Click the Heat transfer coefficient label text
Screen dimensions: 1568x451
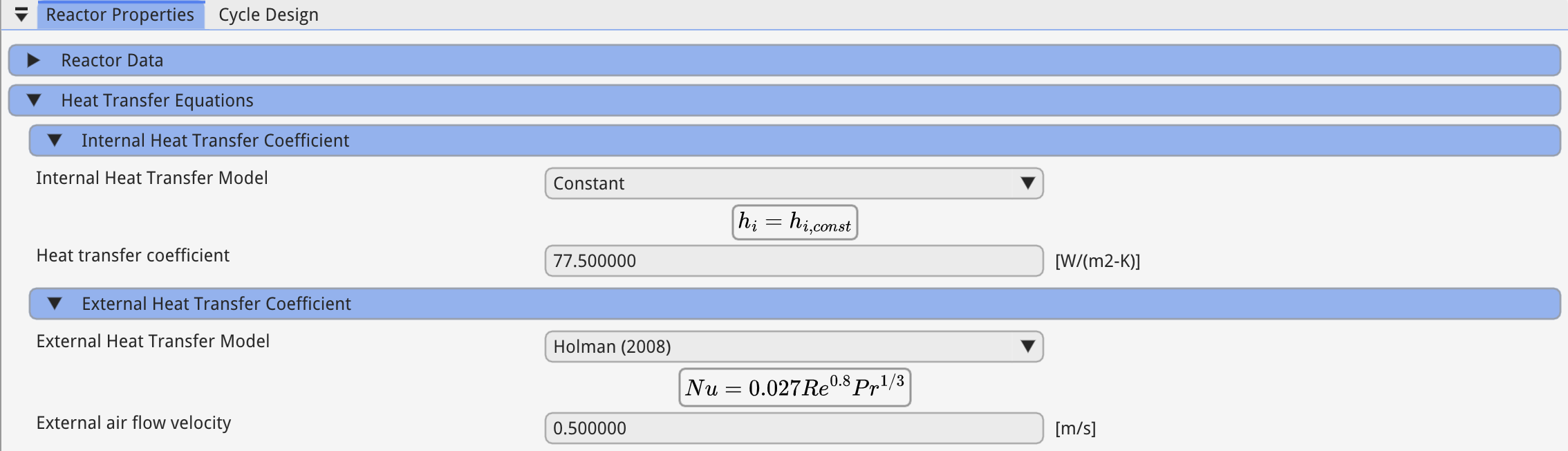(133, 255)
